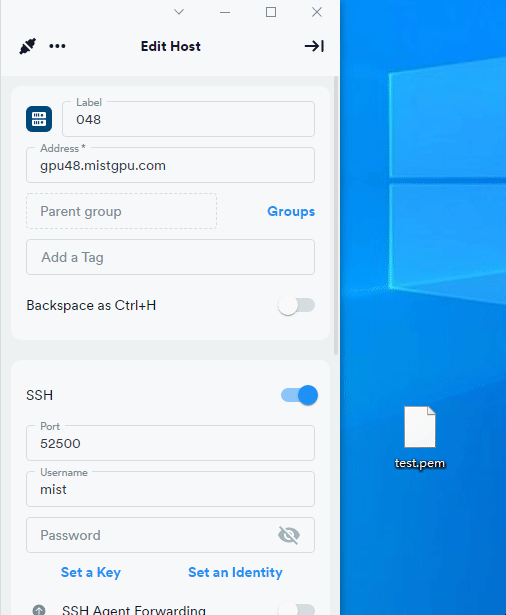Viewport: 506px width, 615px height.
Task: Click the host server icon beside Label
Action: (x=39, y=119)
